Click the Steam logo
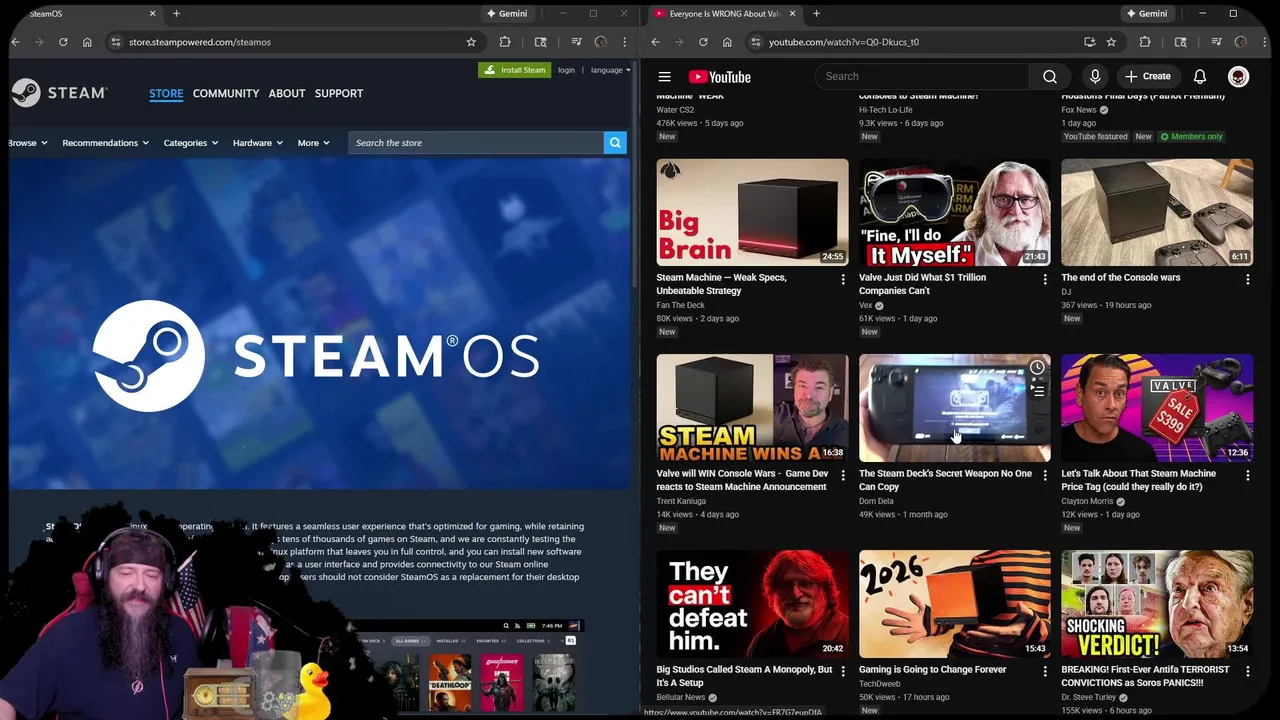Viewport: 1280px width, 720px height. click(x=59, y=93)
